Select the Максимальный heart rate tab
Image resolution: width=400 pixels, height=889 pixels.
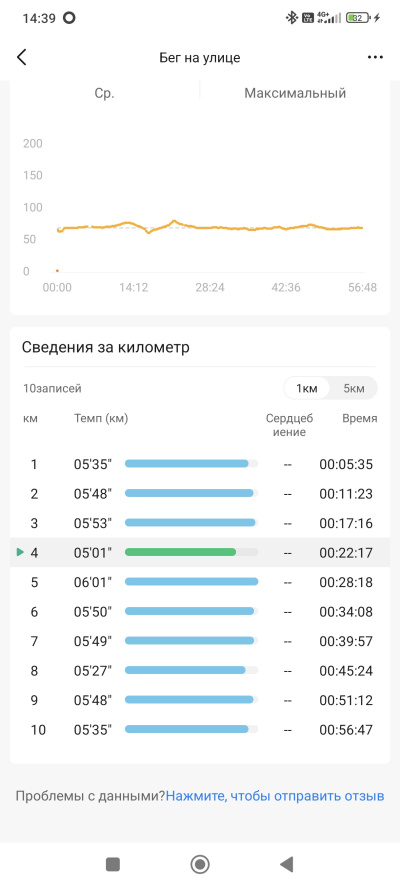pos(295,94)
